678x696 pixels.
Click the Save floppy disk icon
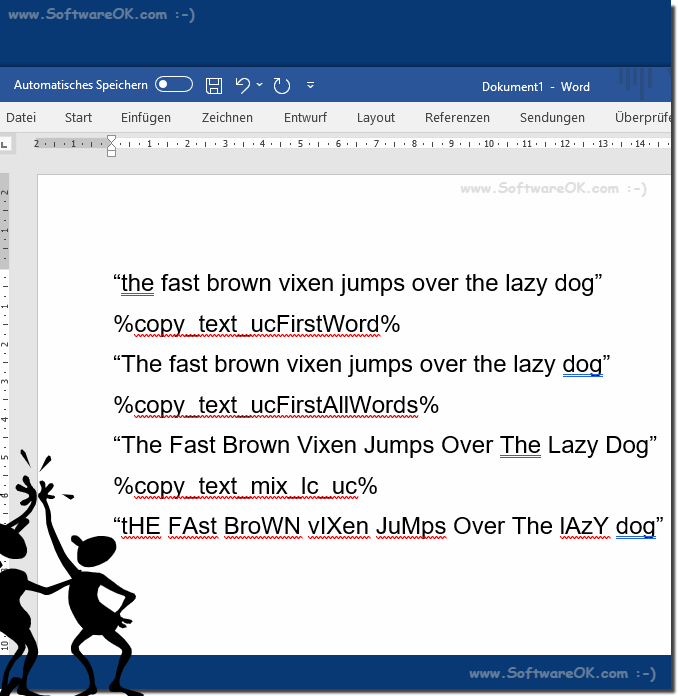(x=214, y=85)
